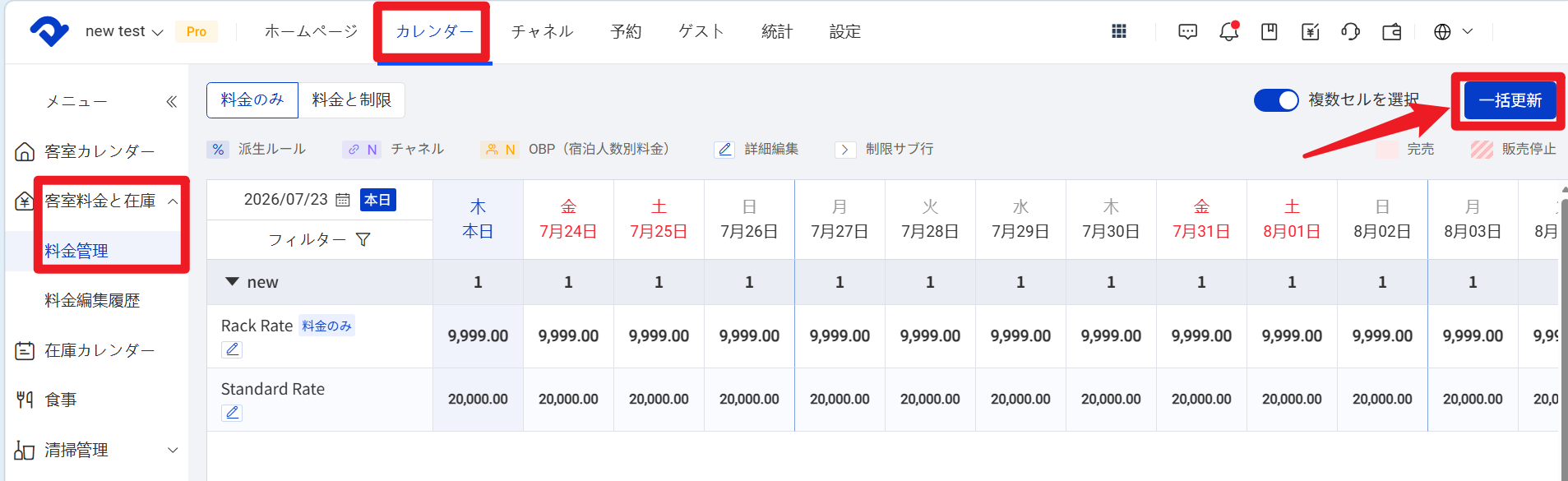
Task: Expand the 清掃管理 menu section
Action: [x=173, y=450]
